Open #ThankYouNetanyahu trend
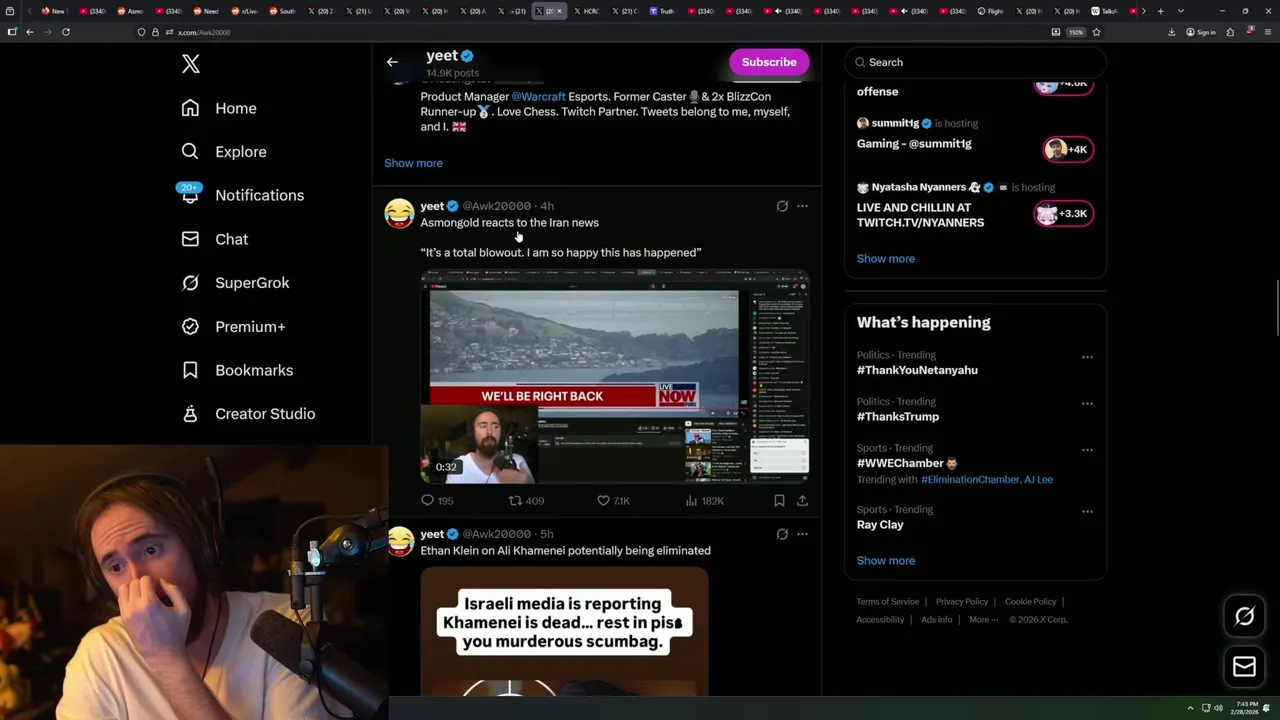This screenshot has width=1280, height=720. (917, 370)
